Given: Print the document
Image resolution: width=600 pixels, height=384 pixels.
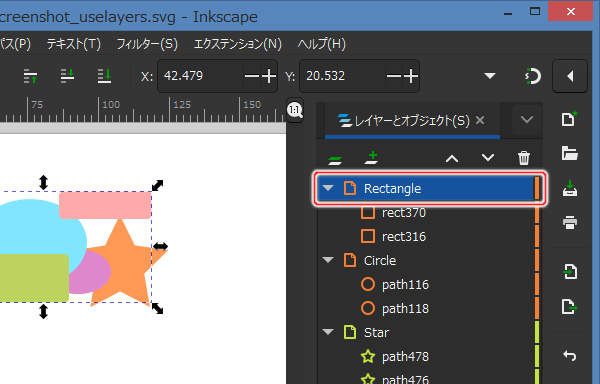Looking at the screenshot, I should tap(570, 222).
